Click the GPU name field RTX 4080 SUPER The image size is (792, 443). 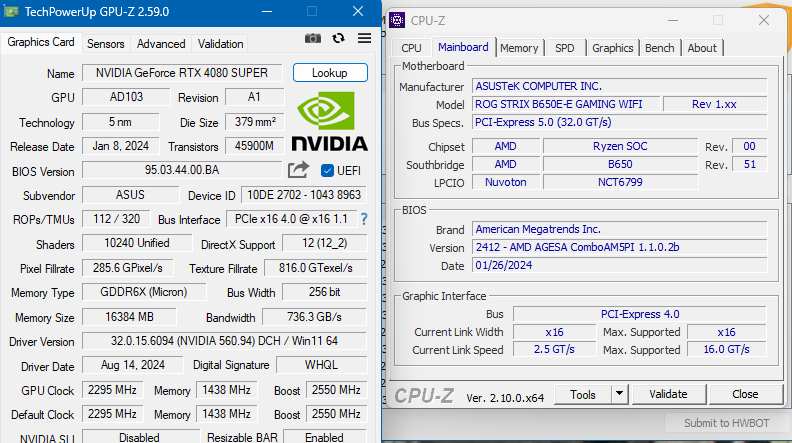(x=182, y=73)
